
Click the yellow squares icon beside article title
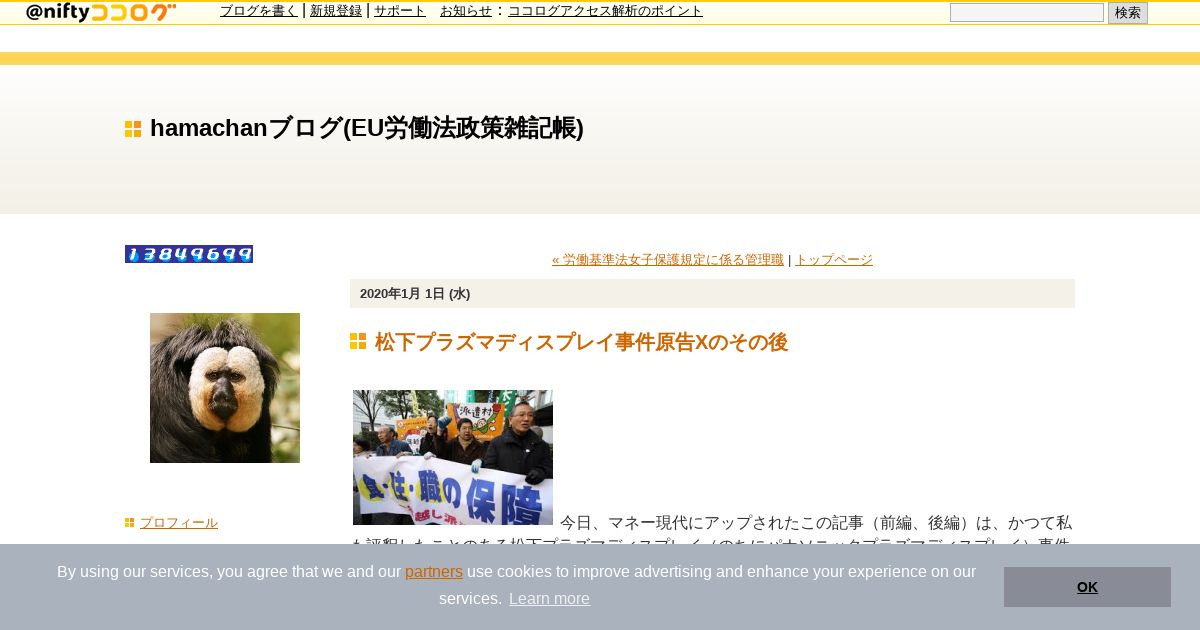coord(358,342)
